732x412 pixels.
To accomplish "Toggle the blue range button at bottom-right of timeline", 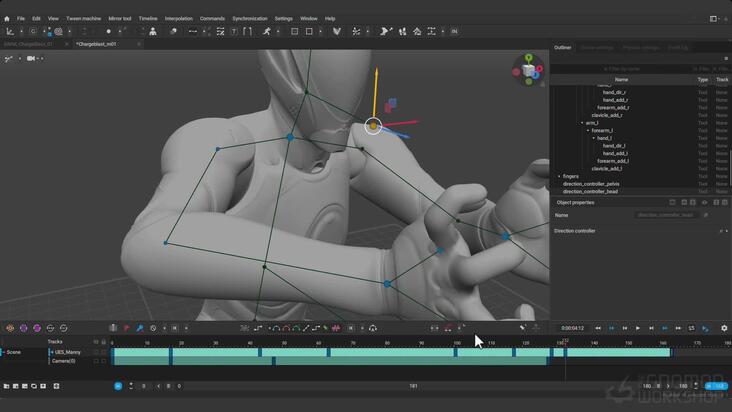I will coord(716,386).
